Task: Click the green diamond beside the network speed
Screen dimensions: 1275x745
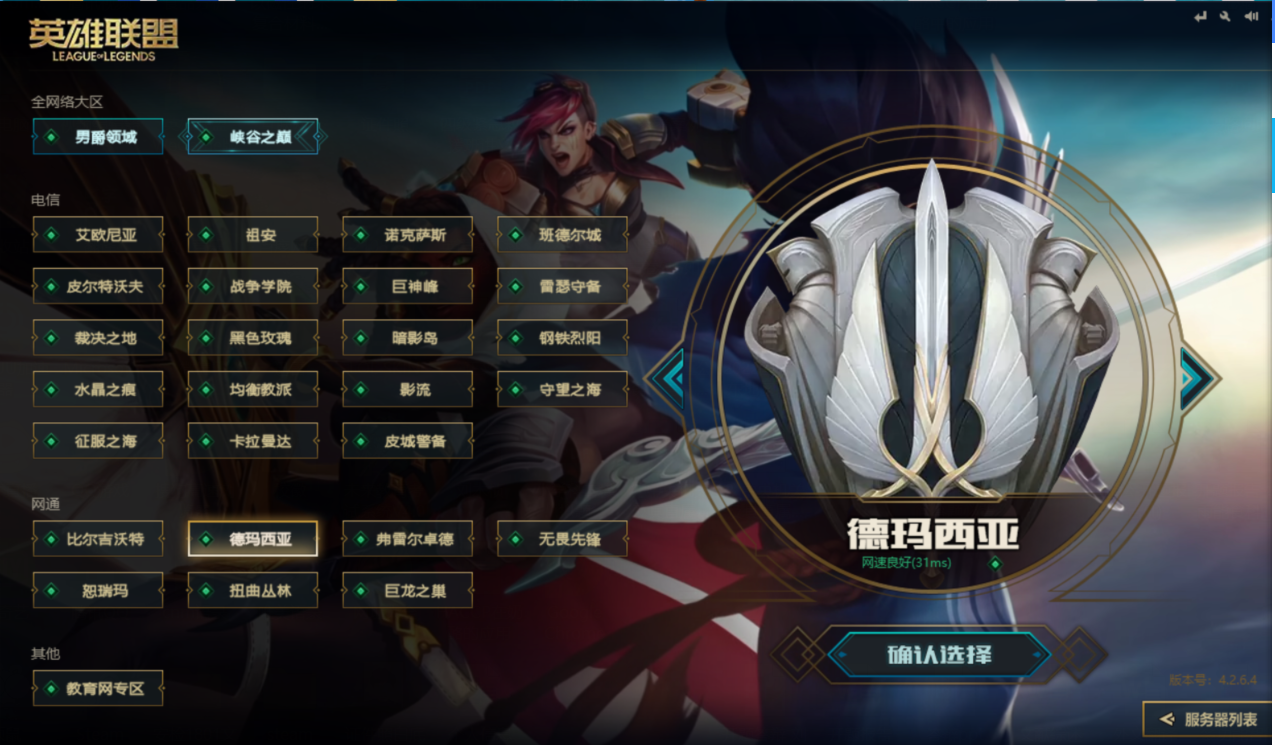Action: pos(995,564)
